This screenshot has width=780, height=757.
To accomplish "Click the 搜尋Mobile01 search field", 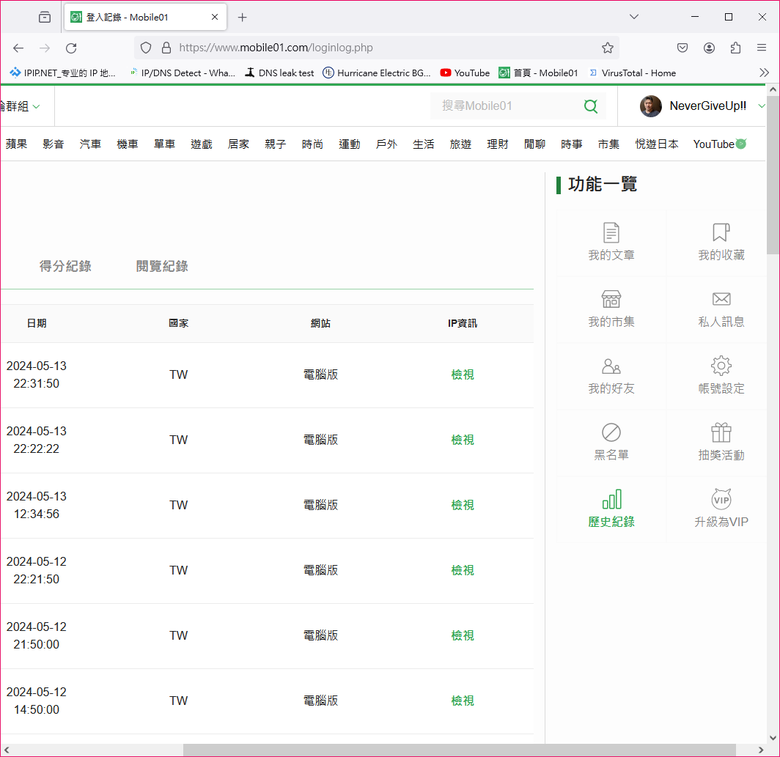I will click(505, 106).
